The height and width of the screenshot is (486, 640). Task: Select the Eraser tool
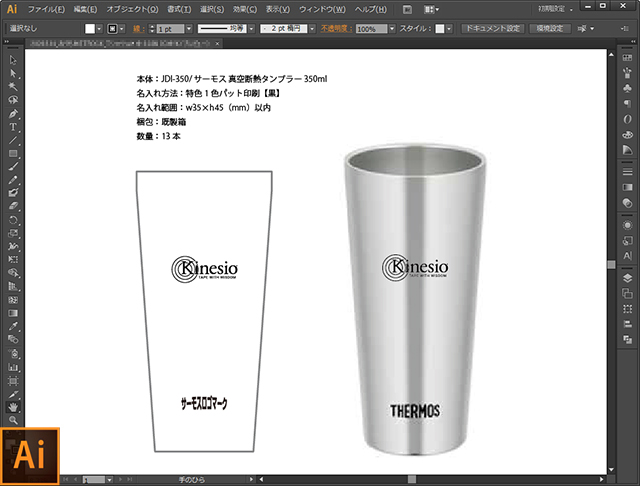13,206
